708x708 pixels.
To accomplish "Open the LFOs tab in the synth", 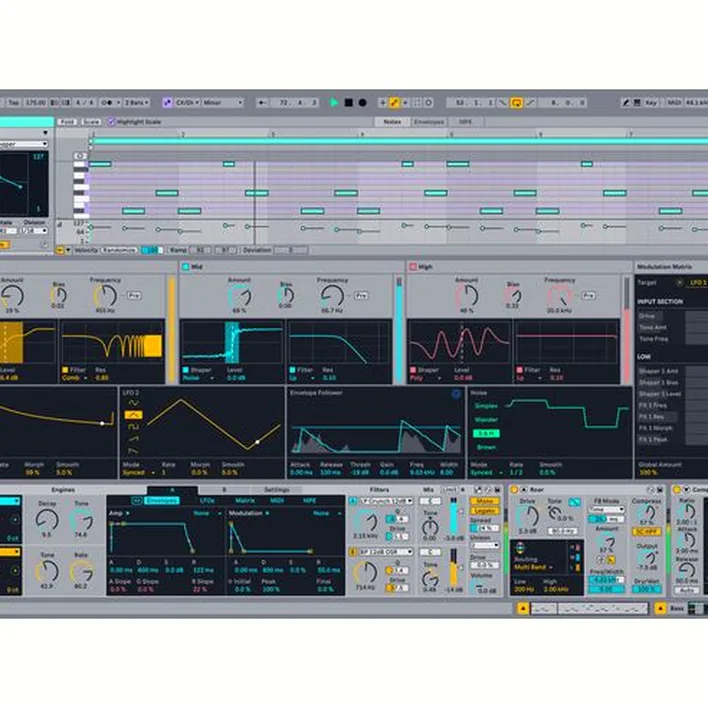I will (207, 501).
